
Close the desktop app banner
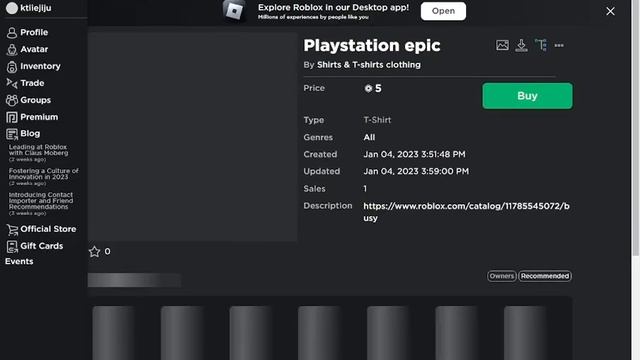point(610,11)
